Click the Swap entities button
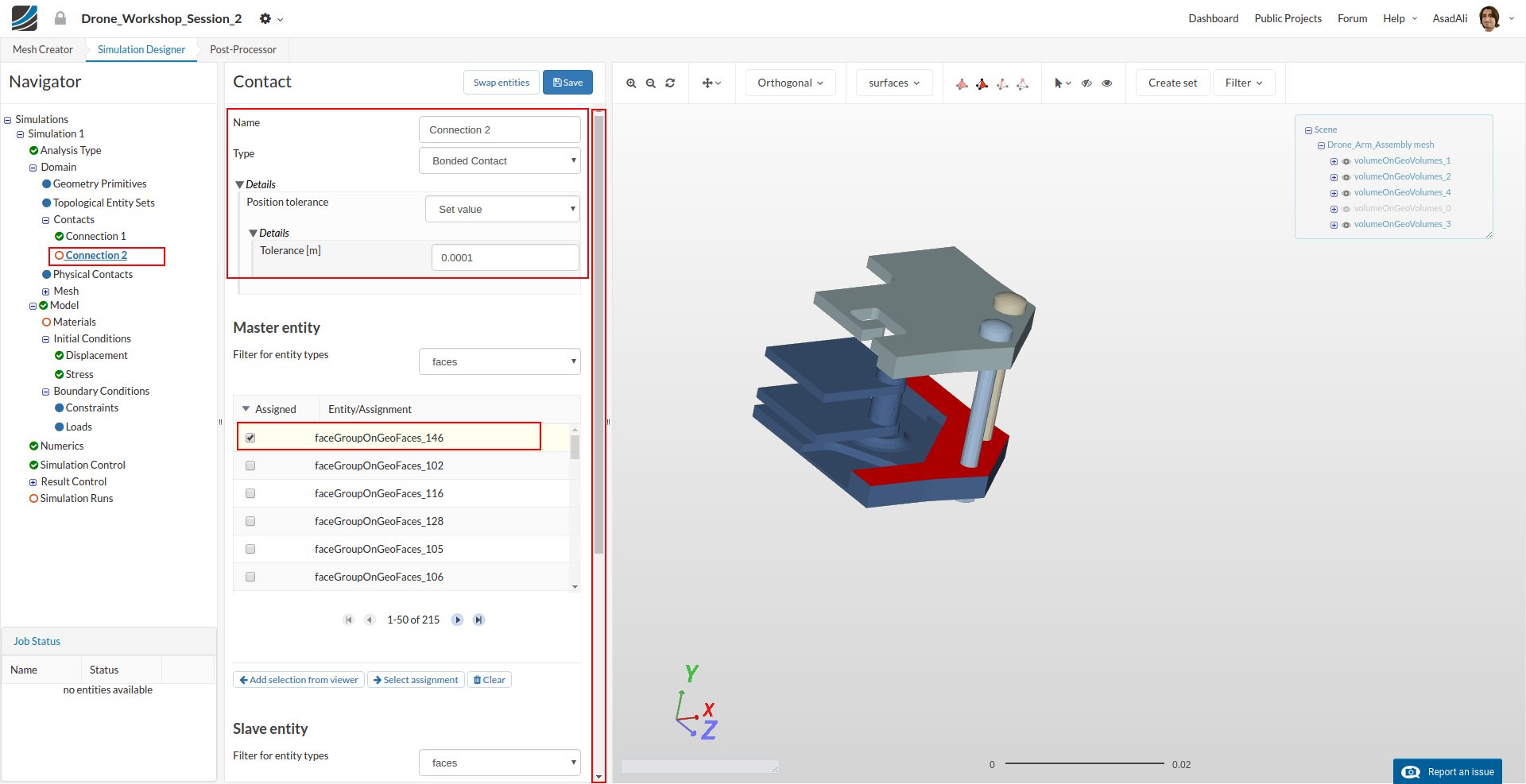The image size is (1526, 784). (501, 83)
